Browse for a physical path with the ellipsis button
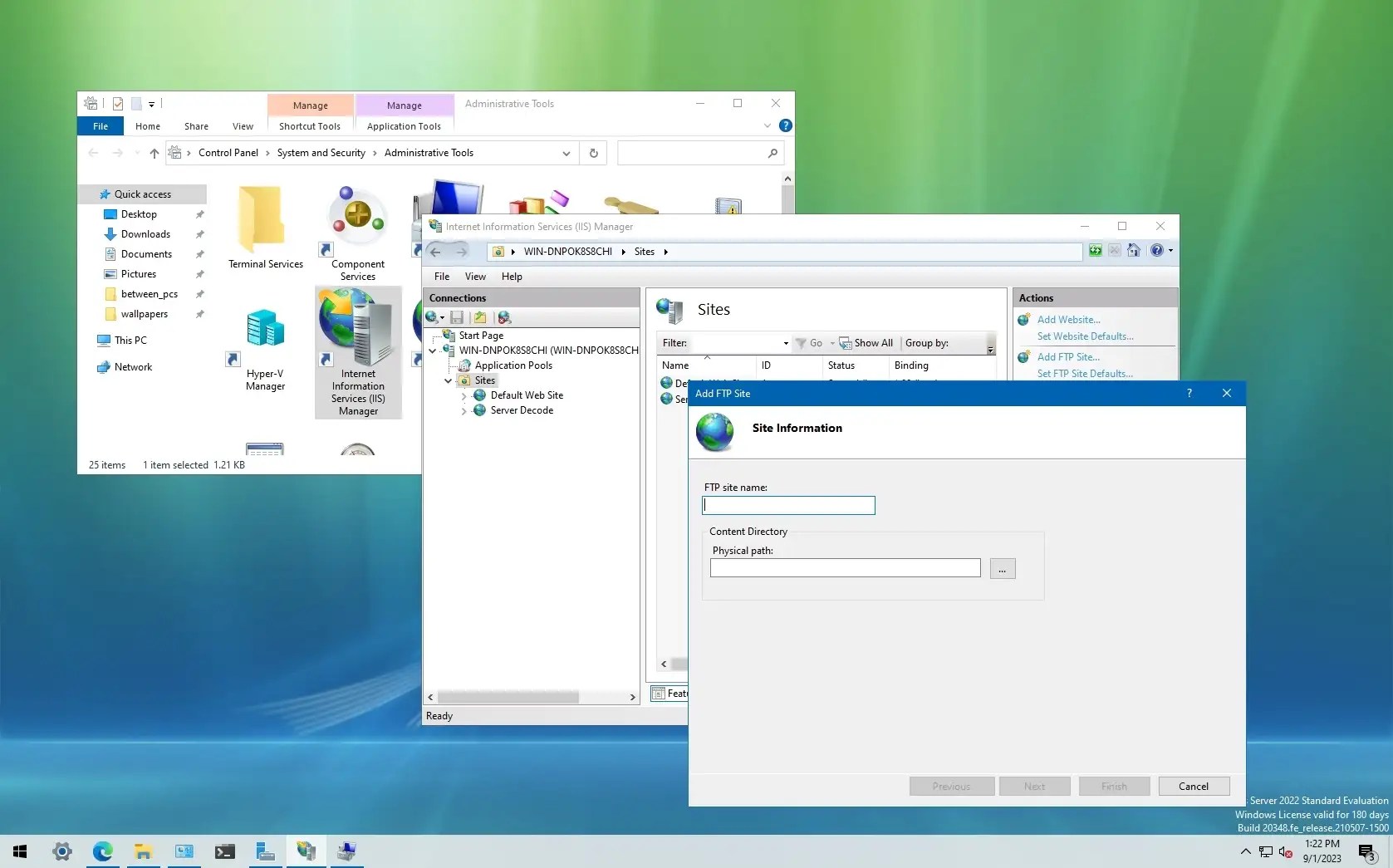 point(1002,569)
